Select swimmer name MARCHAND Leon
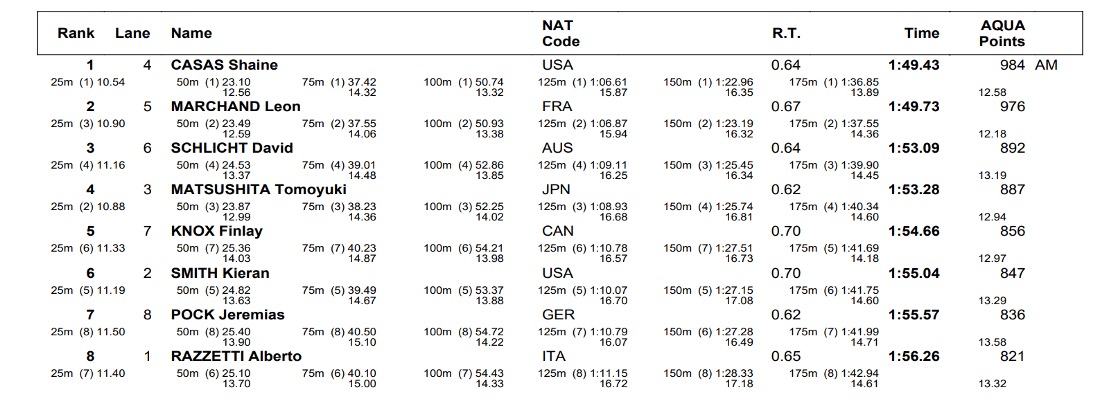 (x=235, y=106)
